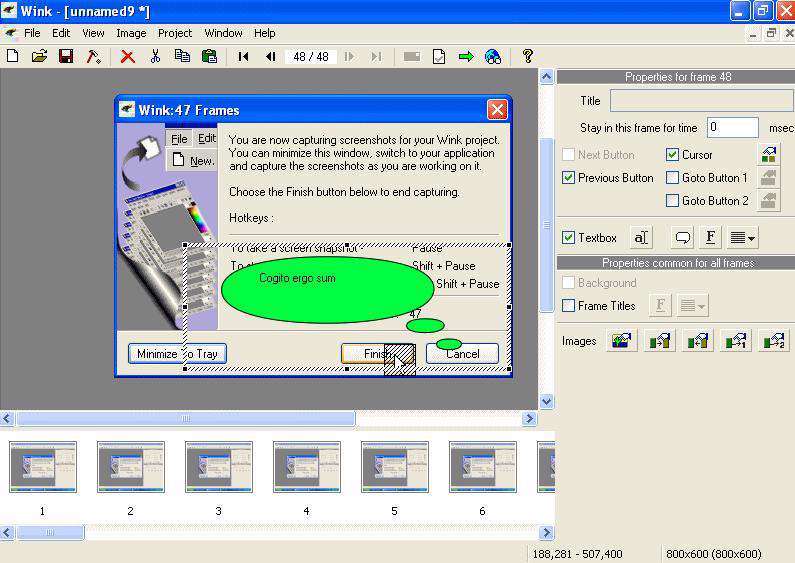
Task: Go to next frame arrow
Action: click(x=349, y=56)
